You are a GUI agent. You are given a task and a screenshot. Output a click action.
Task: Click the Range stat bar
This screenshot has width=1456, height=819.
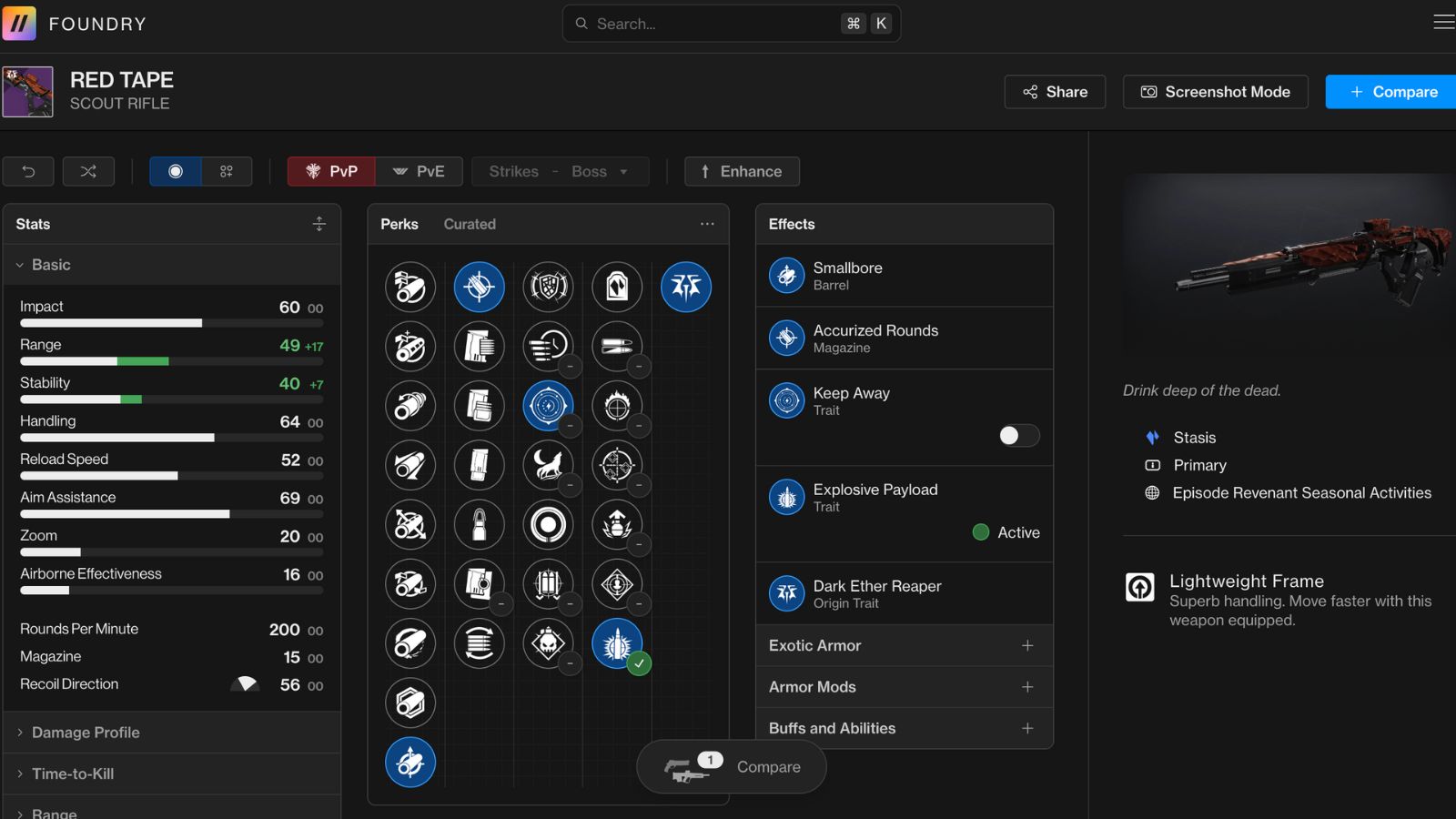tap(171, 361)
